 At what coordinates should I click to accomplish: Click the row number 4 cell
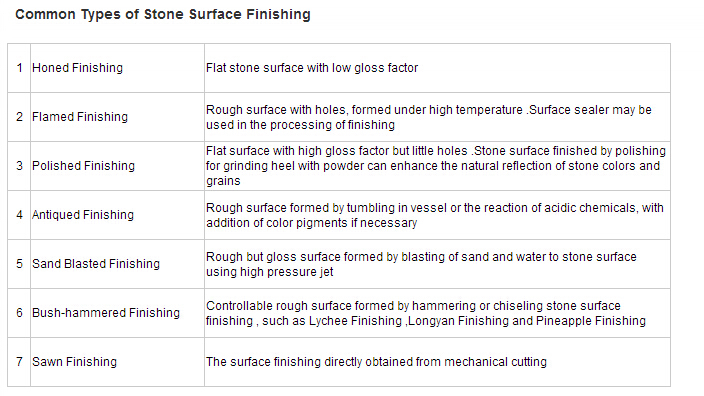19,215
